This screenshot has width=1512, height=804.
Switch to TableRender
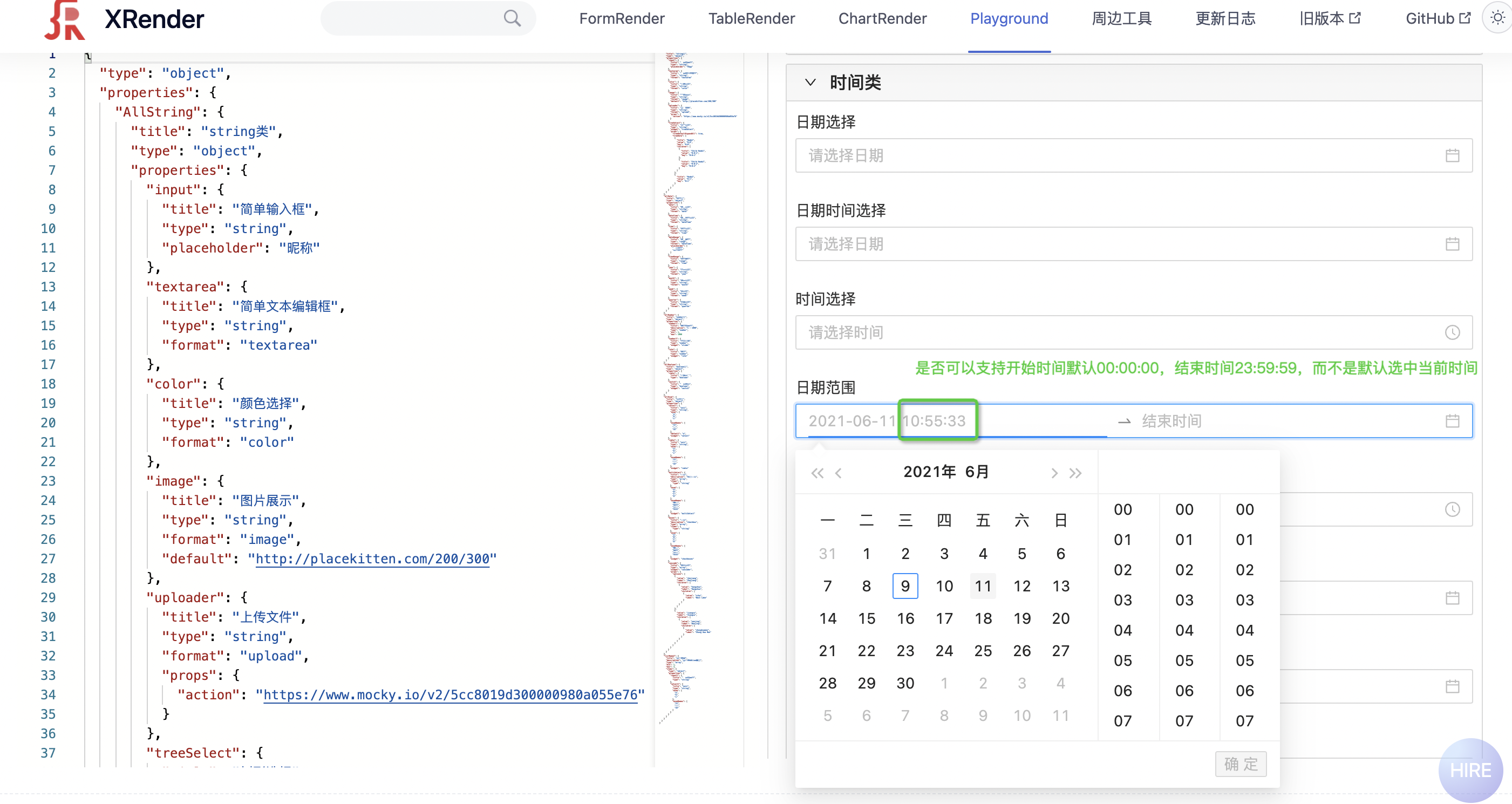752,18
